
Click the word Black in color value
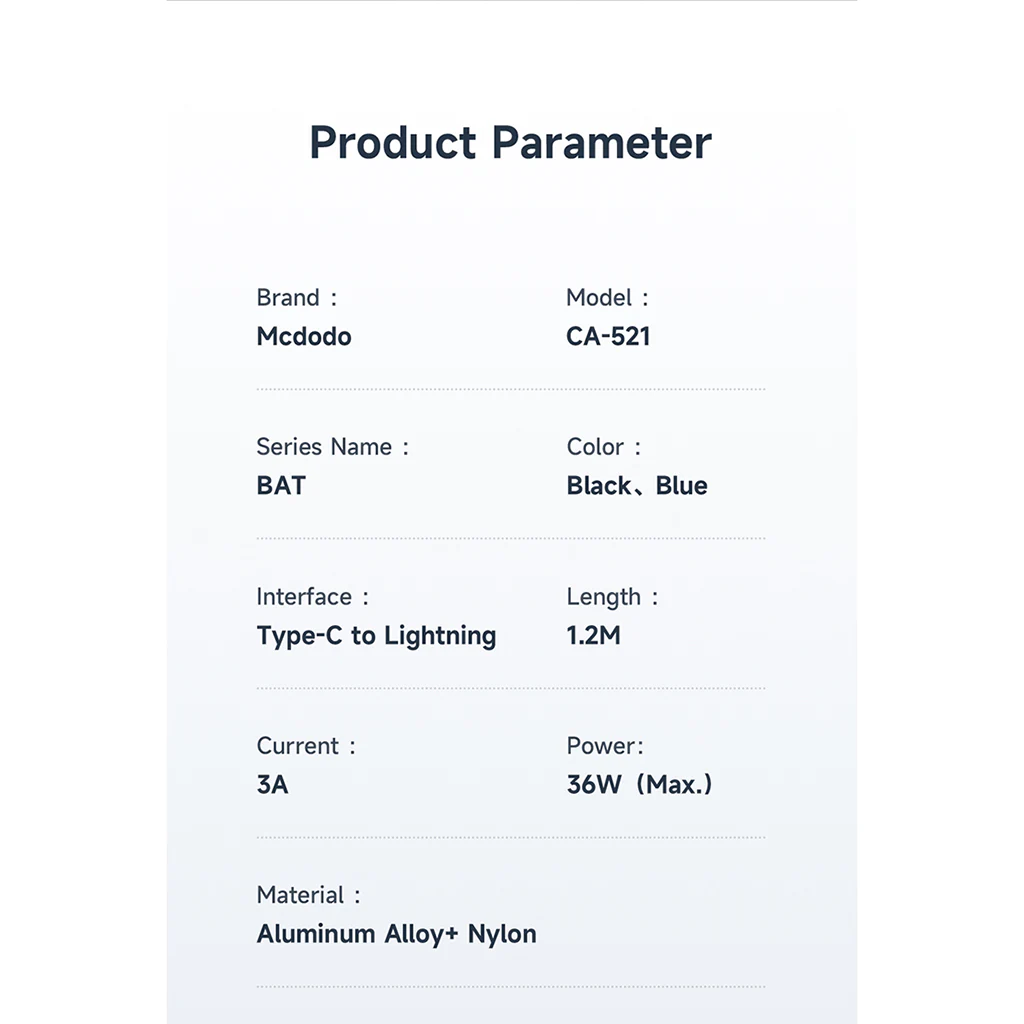click(598, 486)
